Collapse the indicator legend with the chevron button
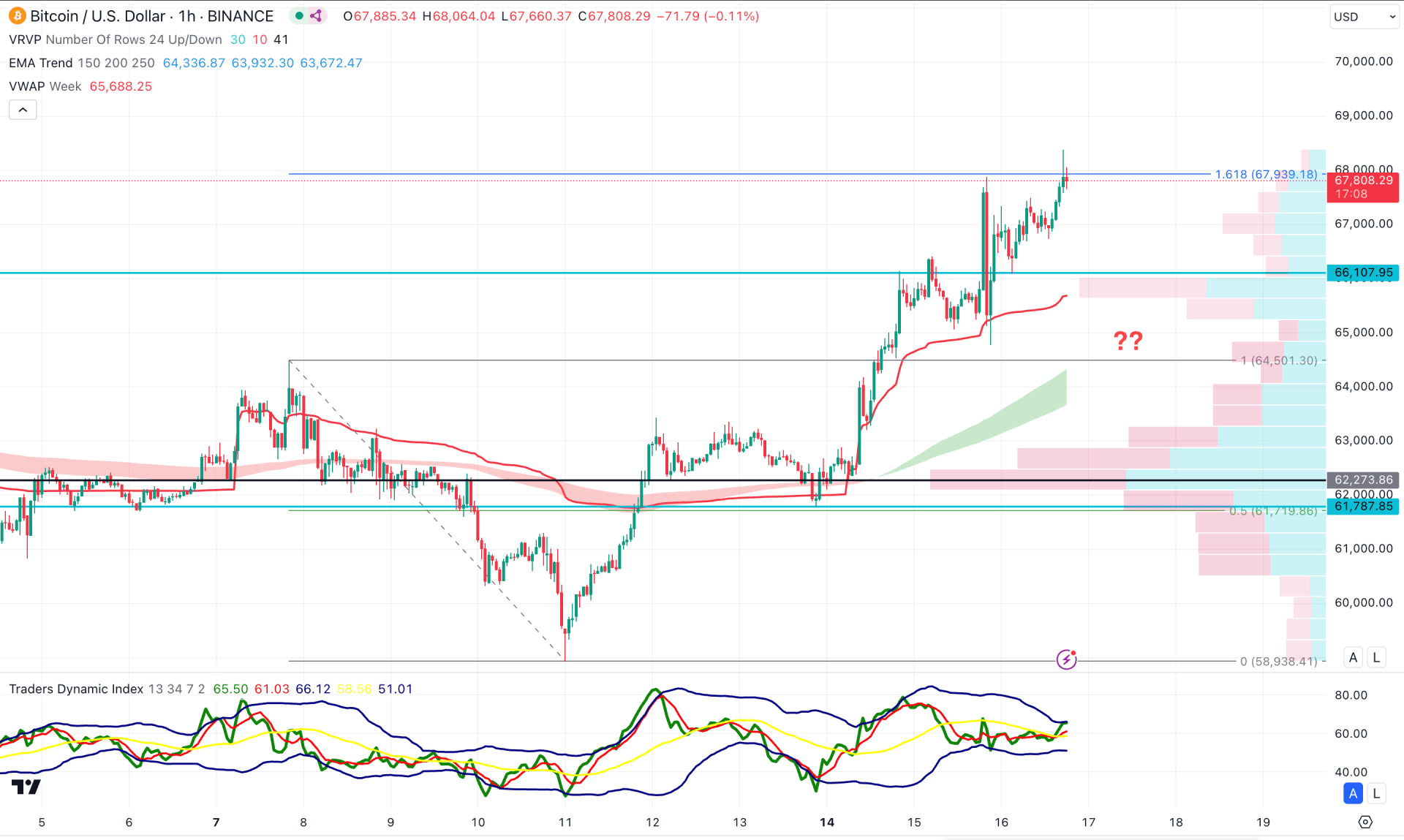Viewport: 1404px width, 840px height. pos(23,110)
